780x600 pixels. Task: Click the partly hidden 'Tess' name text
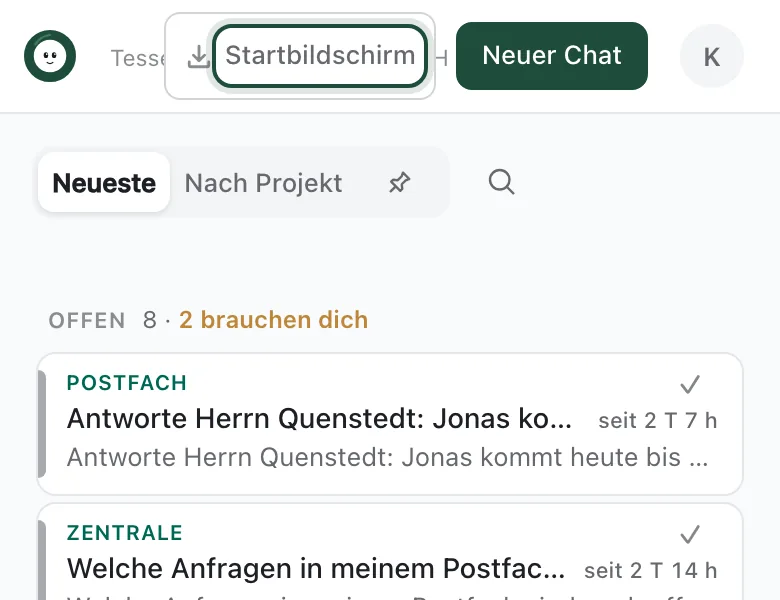138,58
